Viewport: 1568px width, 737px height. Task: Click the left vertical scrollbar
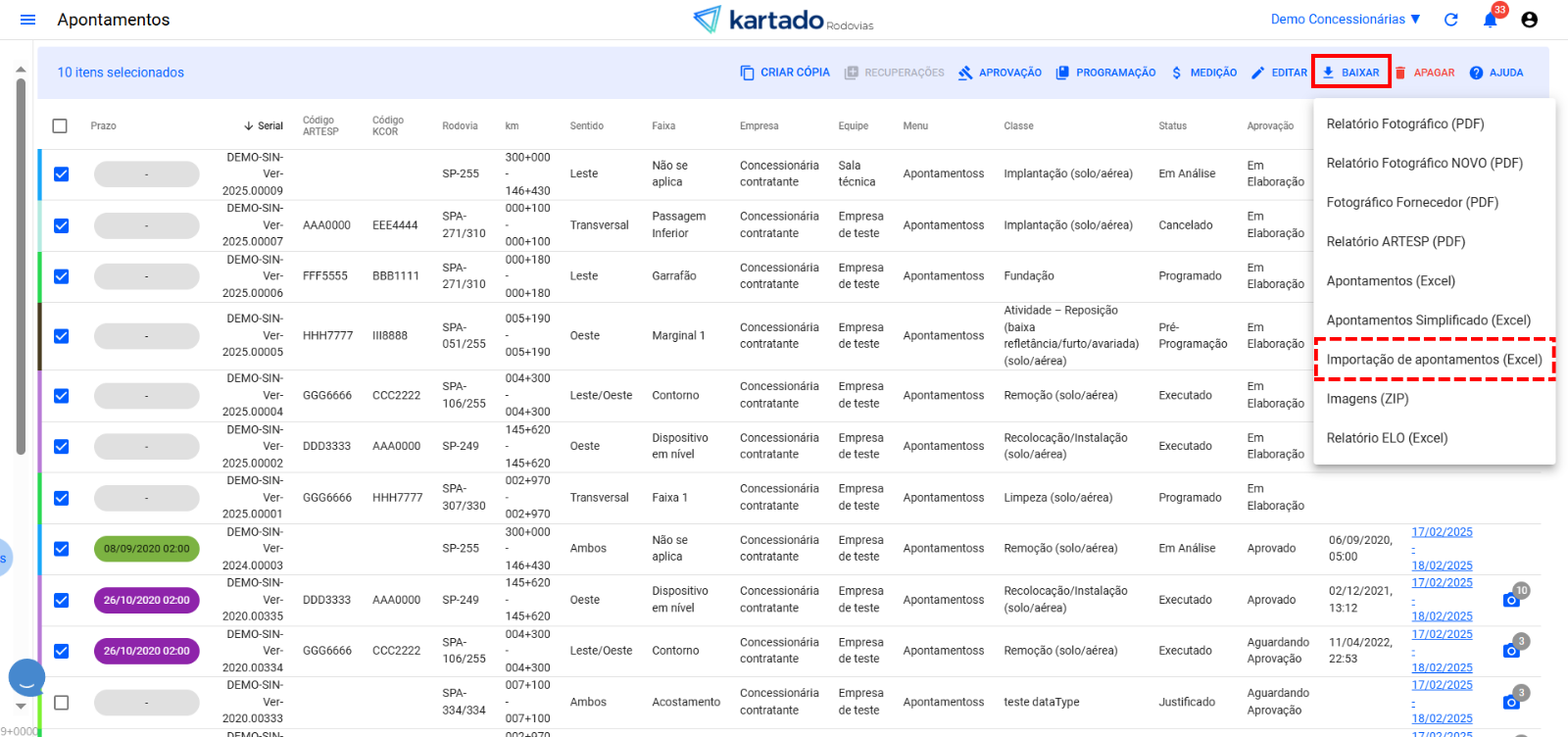pyautogui.click(x=21, y=265)
